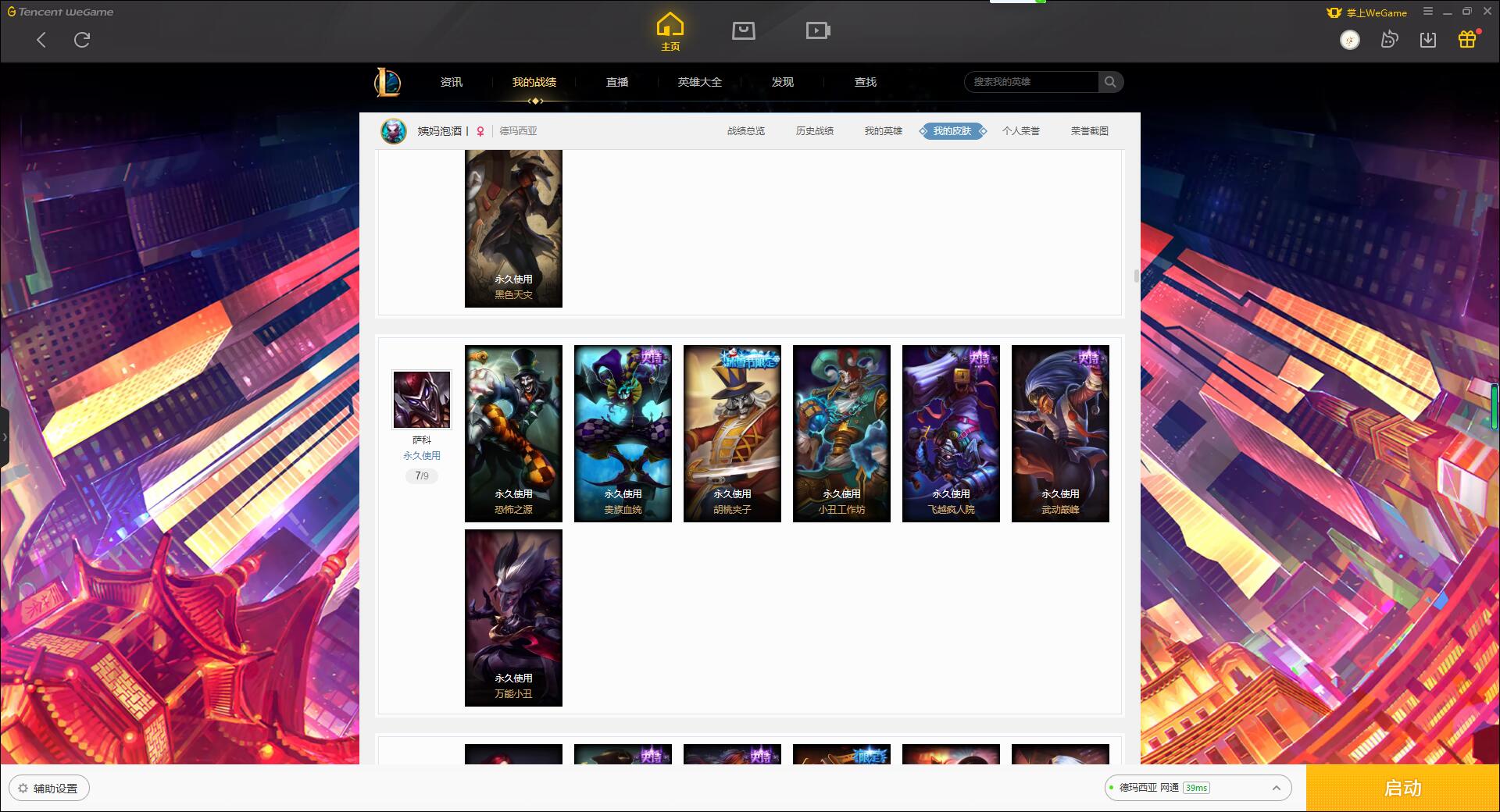This screenshot has width=1500, height=812.
Task: Click the League of Legends logo
Action: [388, 82]
